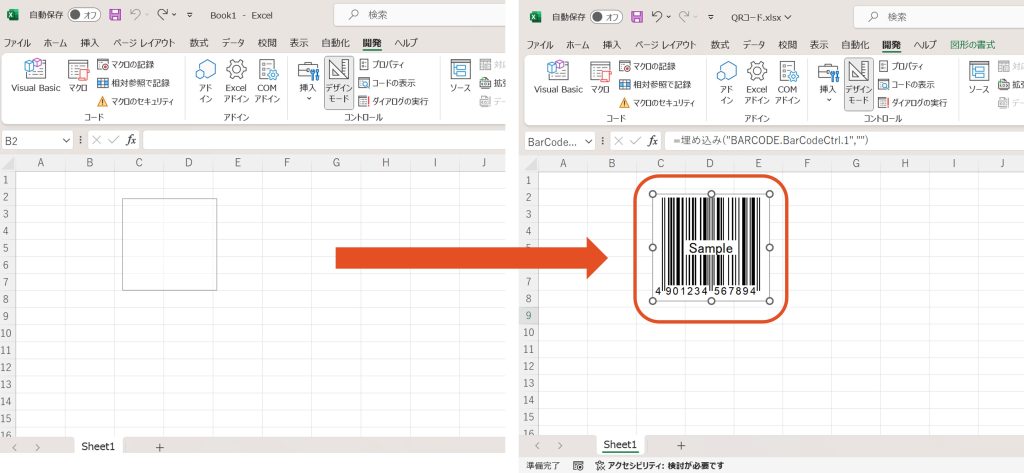Click コードの表示 in Book1 window
Image resolution: width=1024 pixels, height=473 pixels.
387,83
